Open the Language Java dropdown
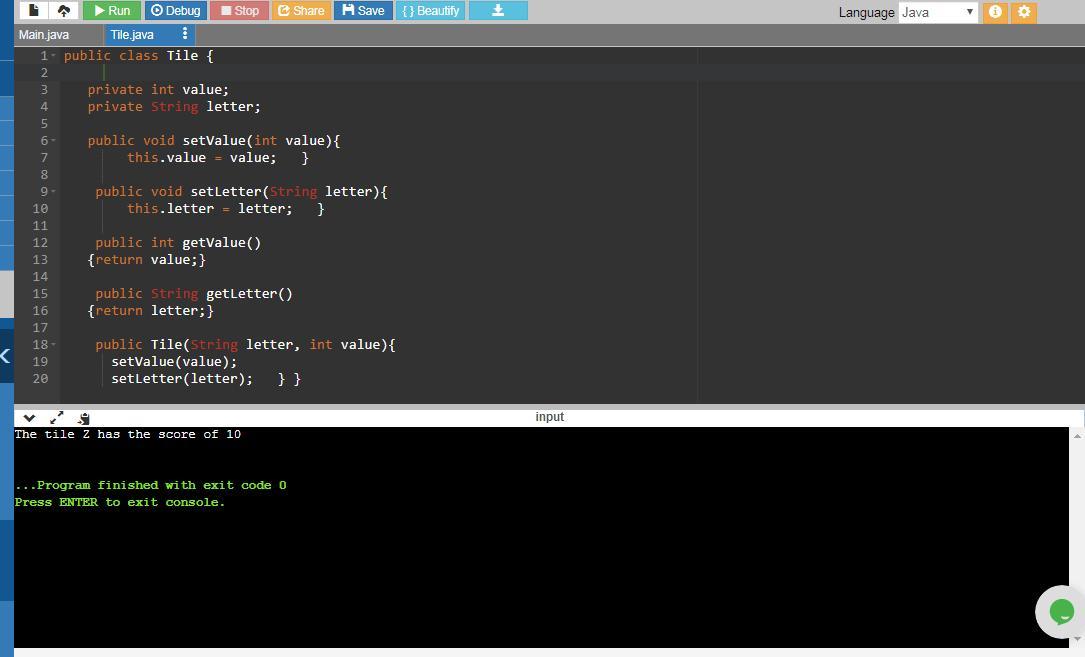The width and height of the screenshot is (1085, 657). tap(938, 12)
